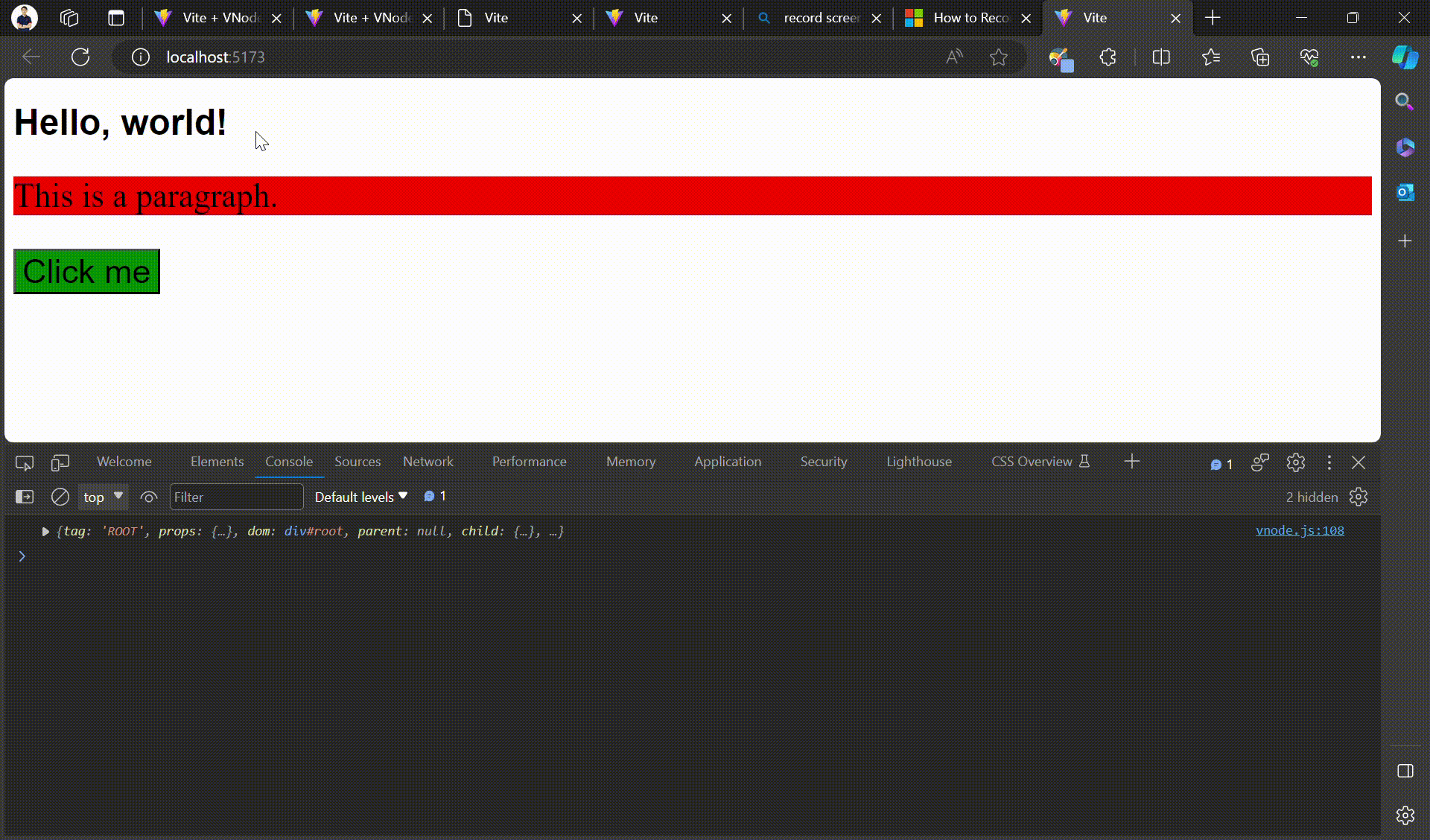Click the live expression eye icon

[149, 497]
